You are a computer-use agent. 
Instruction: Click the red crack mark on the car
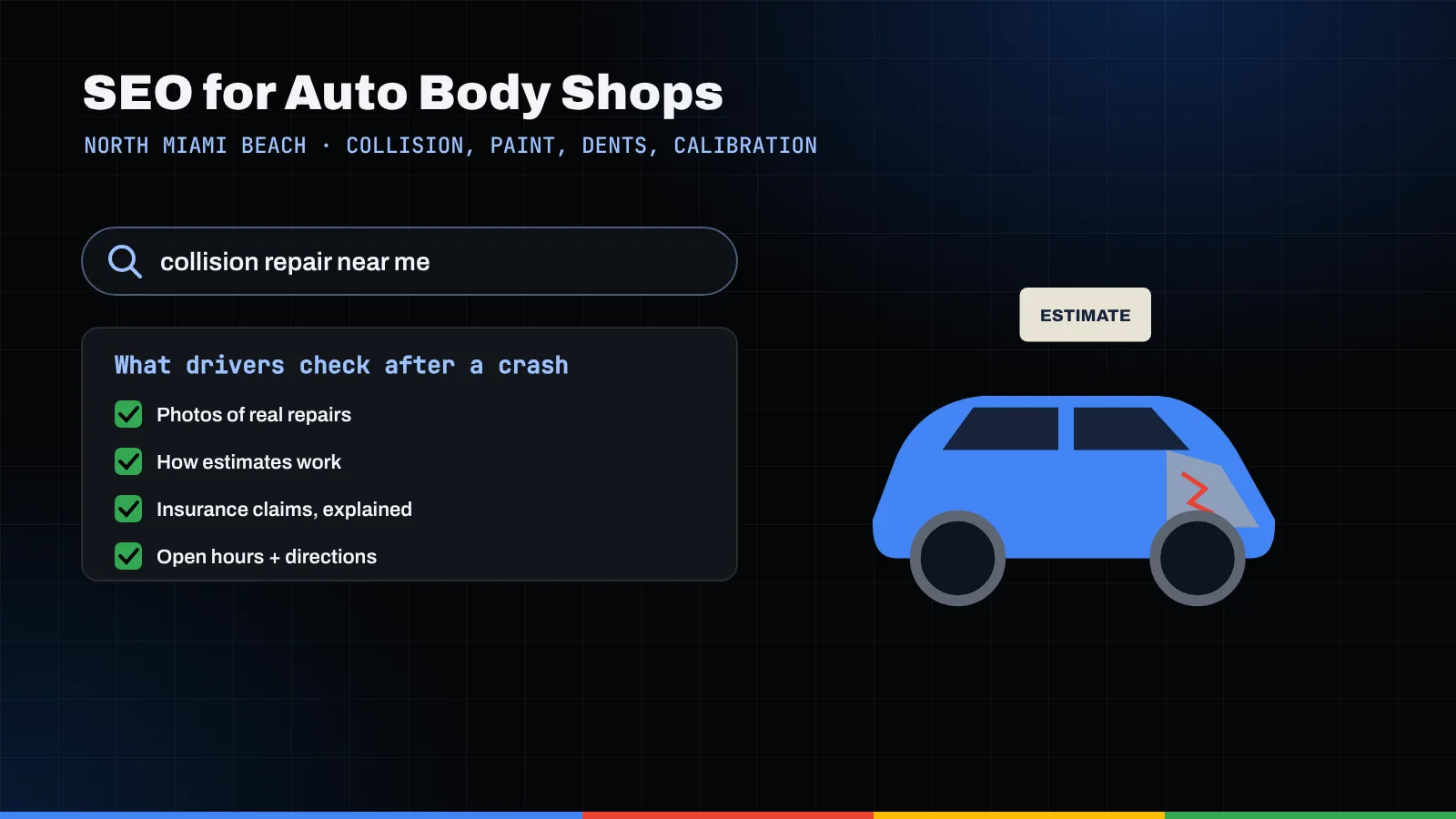(x=1196, y=491)
